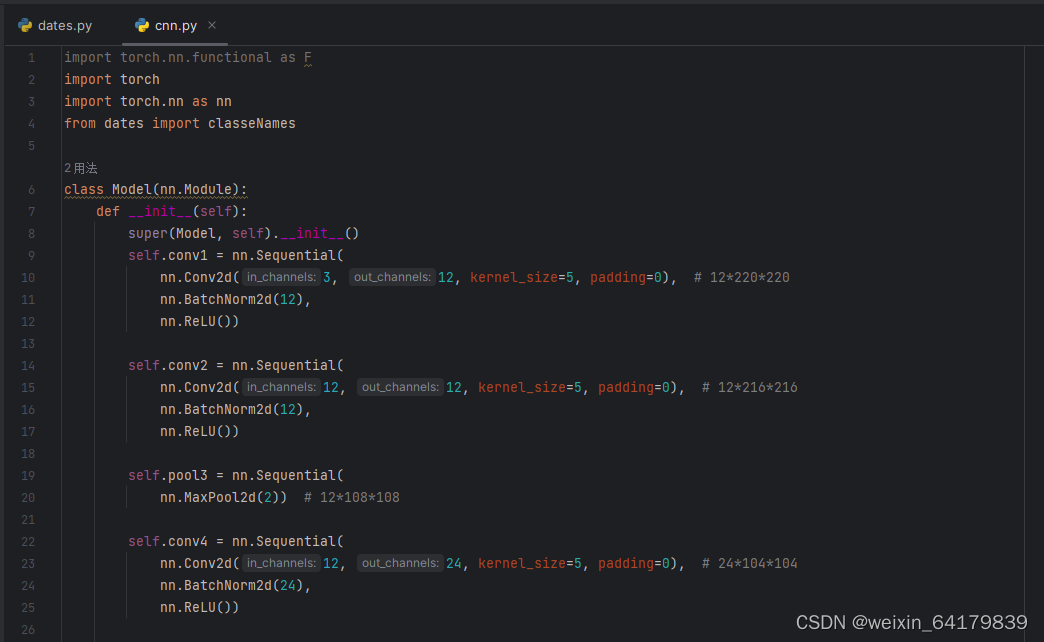Close the cnn.py tab
Viewport: 1044px width, 642px height.
click(212, 25)
